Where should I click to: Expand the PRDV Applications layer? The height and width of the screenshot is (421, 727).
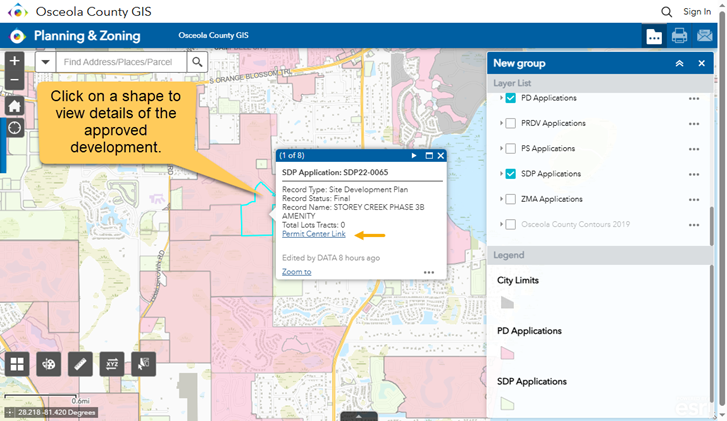coord(501,123)
